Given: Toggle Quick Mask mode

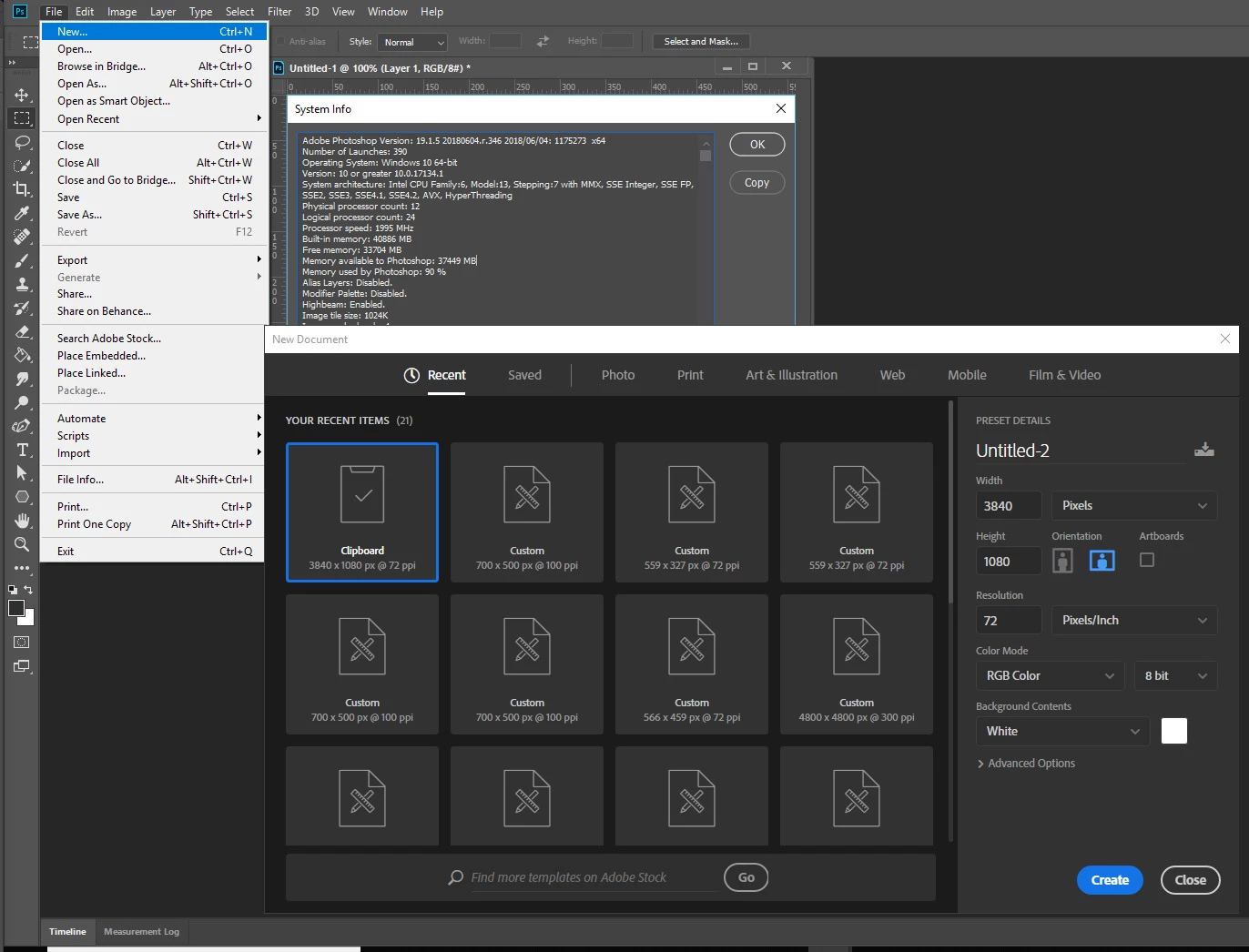Looking at the screenshot, I should (x=22, y=643).
